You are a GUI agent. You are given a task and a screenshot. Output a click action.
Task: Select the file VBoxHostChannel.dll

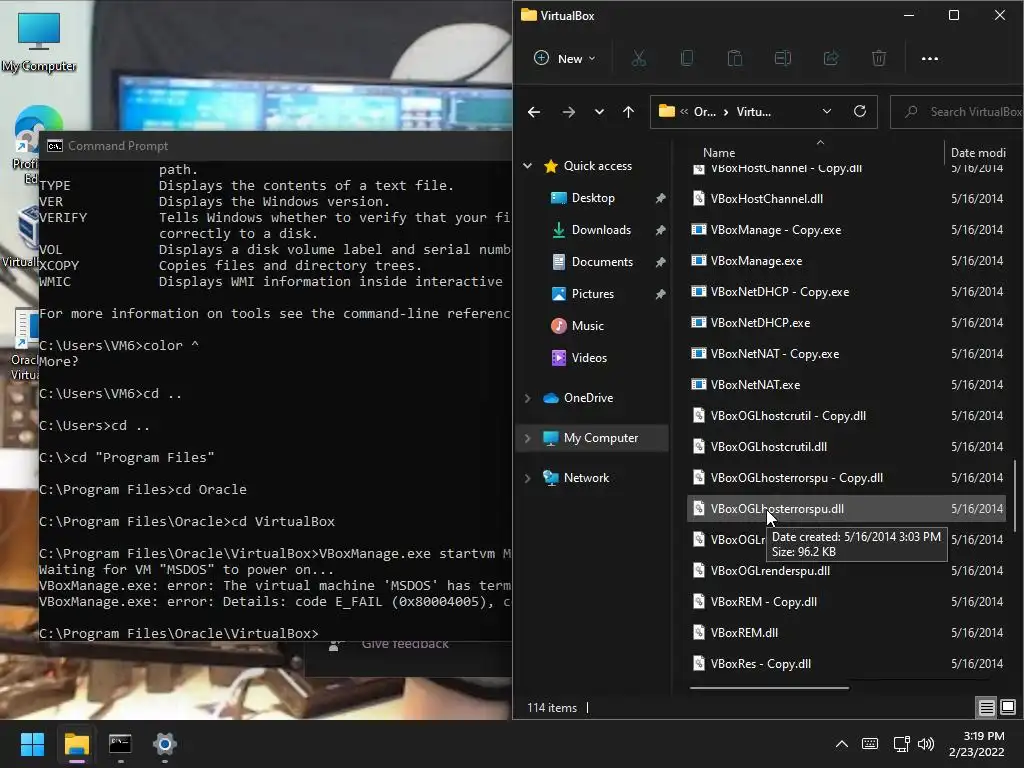[766, 199]
